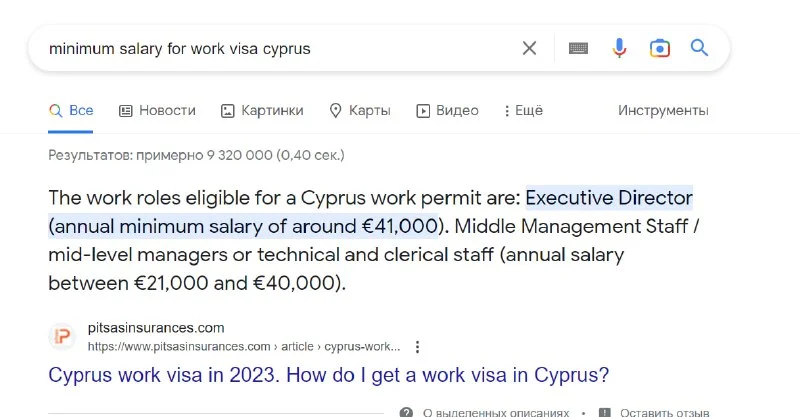This screenshot has width=800, height=417.
Task: Open the three-dot menu beside the result URL
Action: 418,347
